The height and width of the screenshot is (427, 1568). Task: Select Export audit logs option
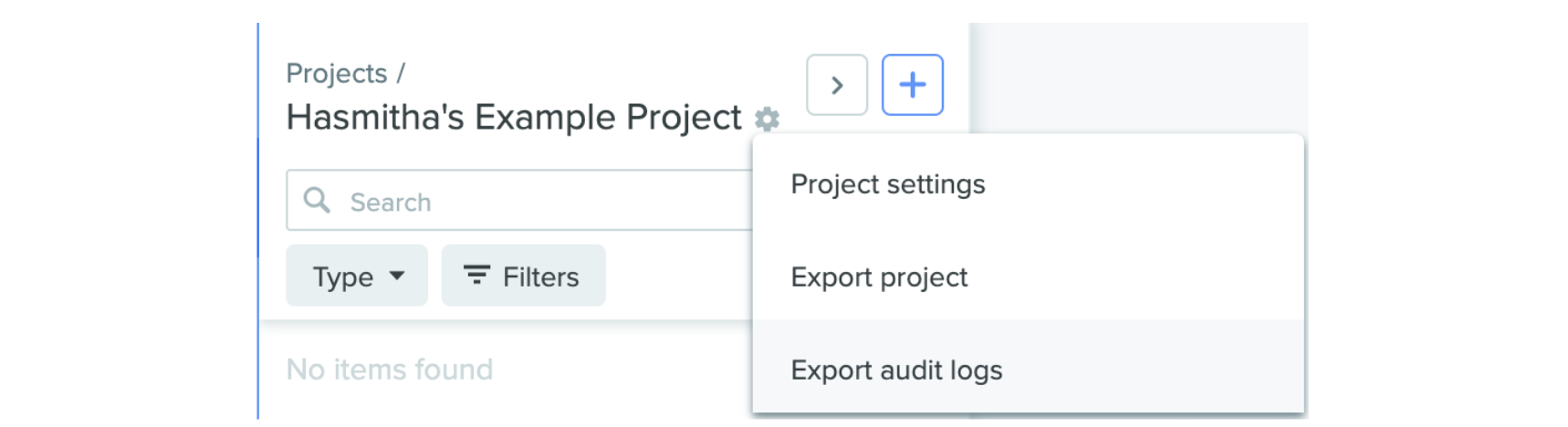pos(895,370)
